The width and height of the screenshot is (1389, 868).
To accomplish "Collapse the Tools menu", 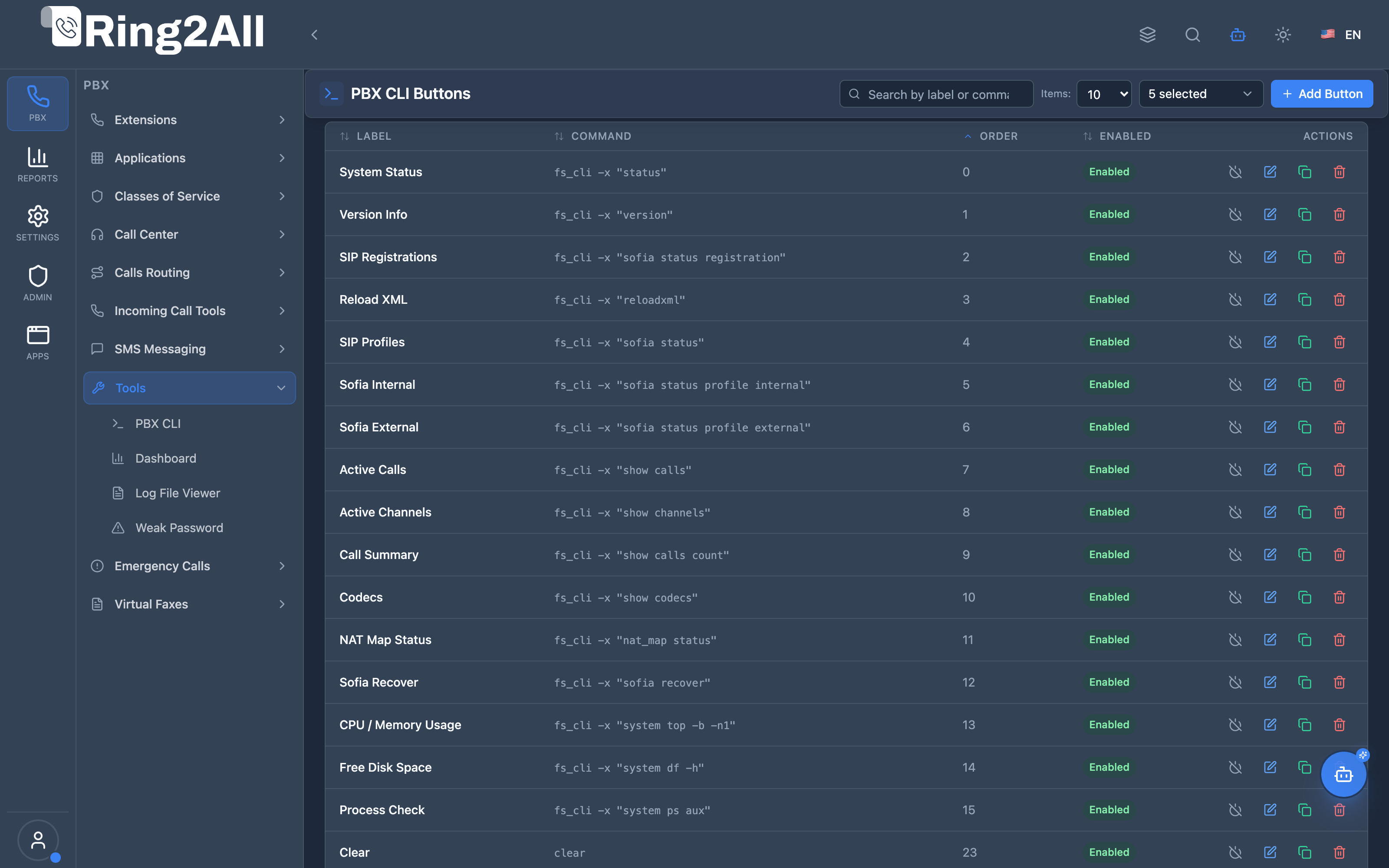I will coord(189,388).
